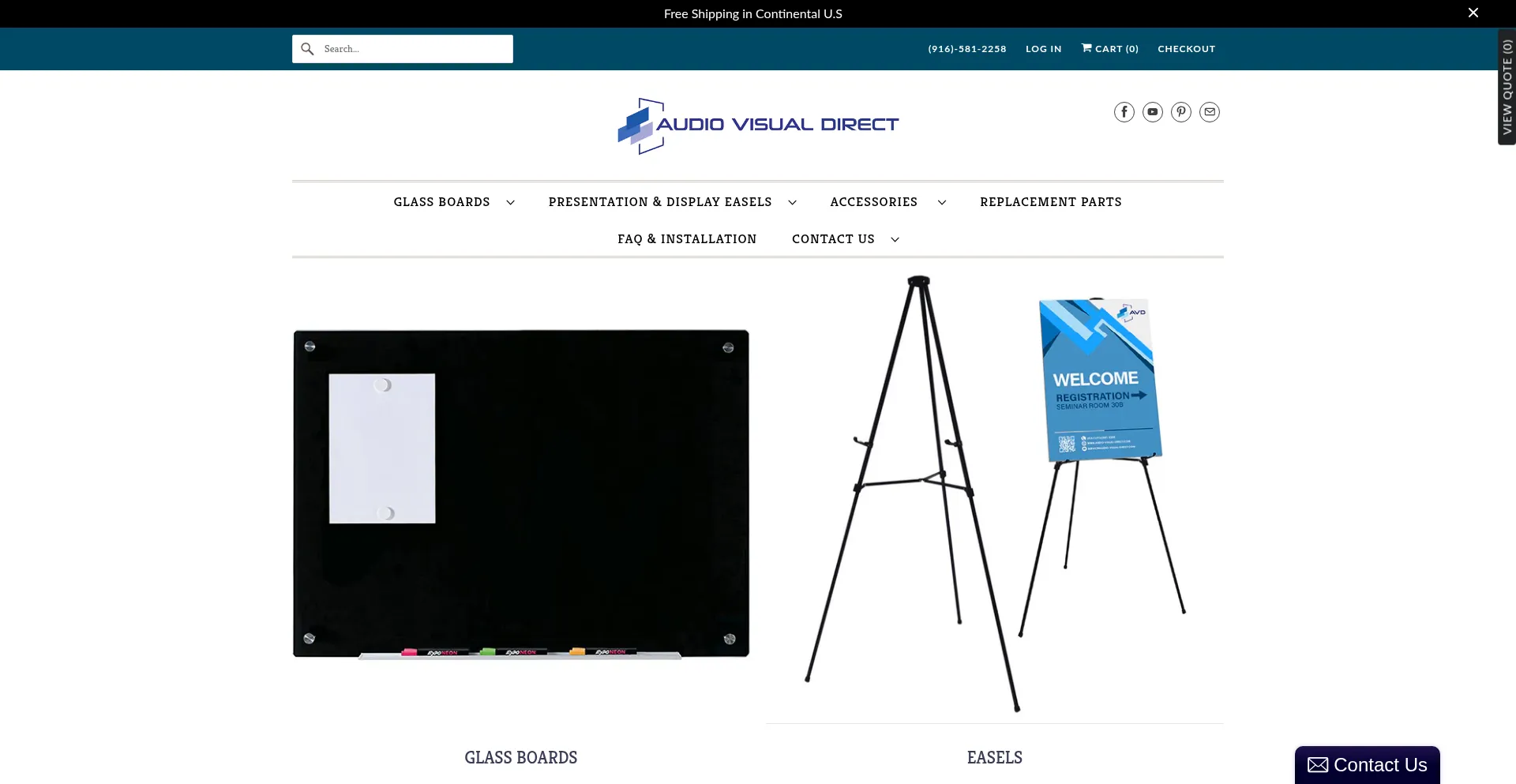Open Presentation & Display Easels menu
The width and height of the screenshot is (1516, 784).
[660, 202]
